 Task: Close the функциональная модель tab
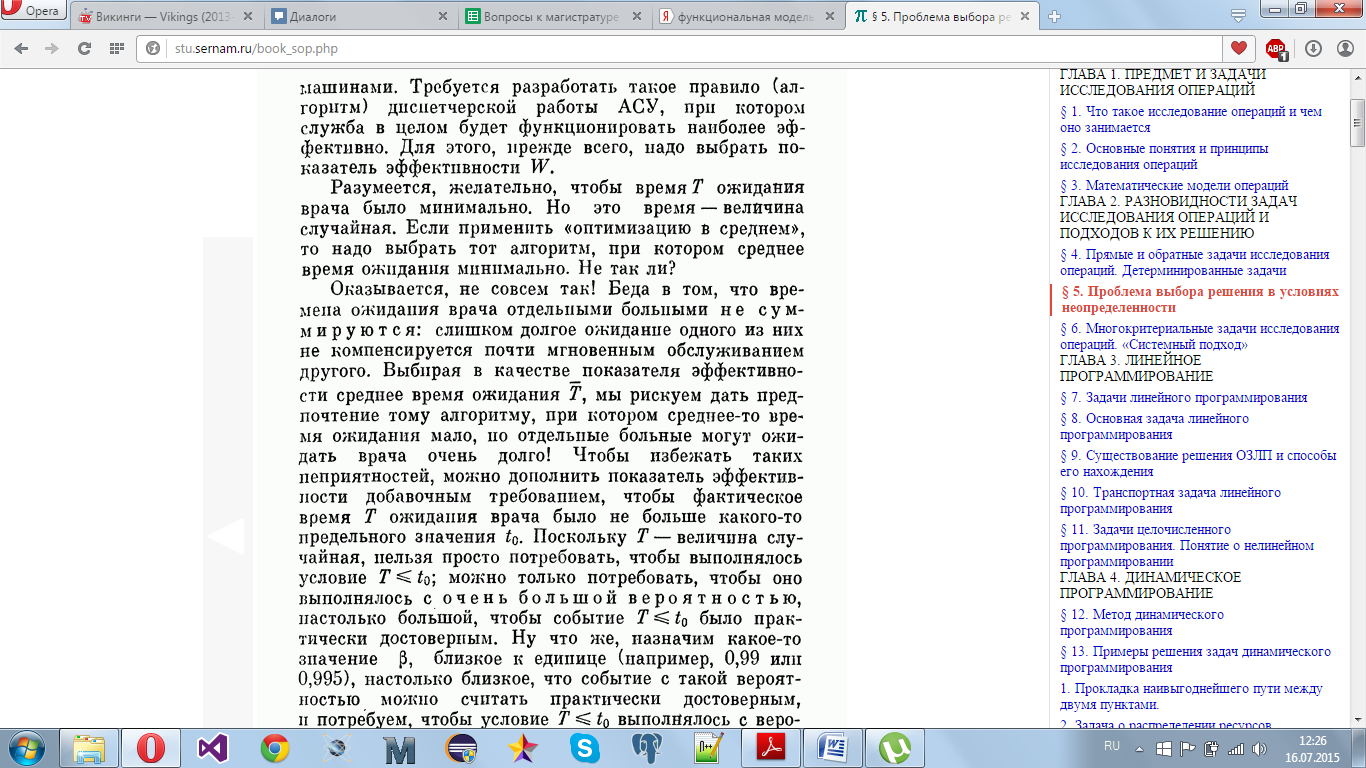point(832,17)
